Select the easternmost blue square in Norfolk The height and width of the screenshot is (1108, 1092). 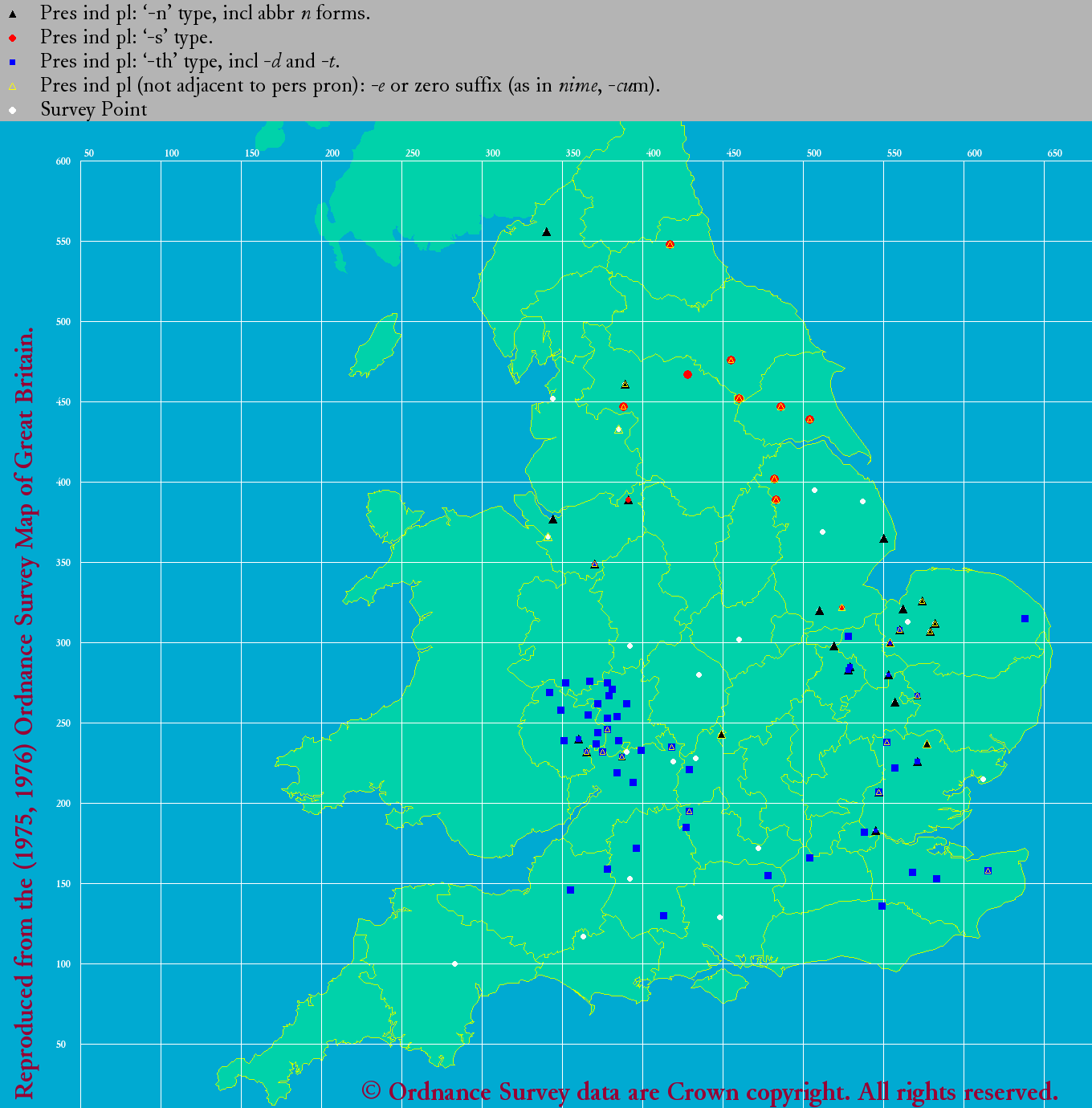tap(1025, 618)
